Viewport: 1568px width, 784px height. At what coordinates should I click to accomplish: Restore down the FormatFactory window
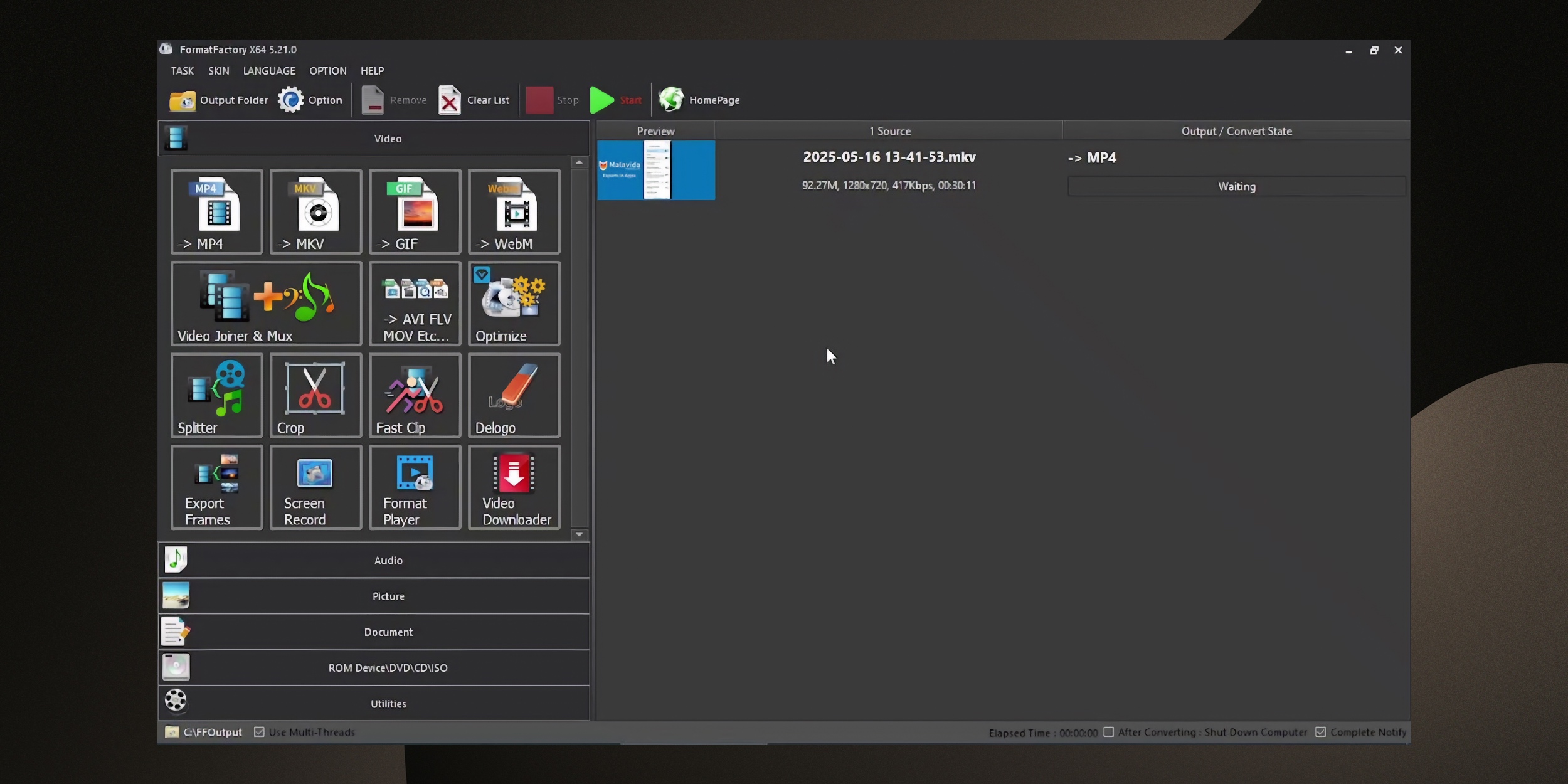(1374, 50)
